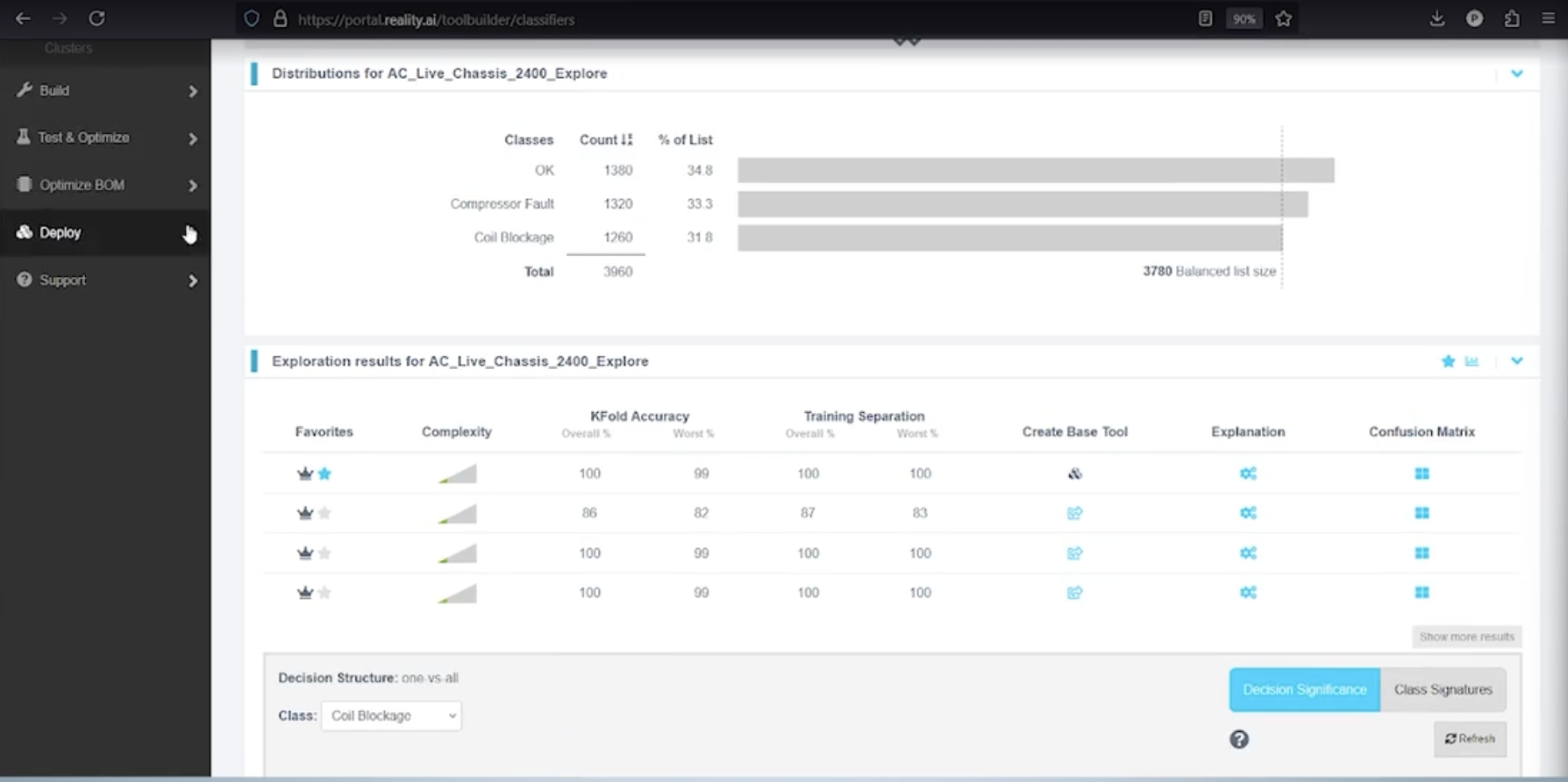Create base tool for third result row
1568x782 pixels.
[x=1074, y=553]
